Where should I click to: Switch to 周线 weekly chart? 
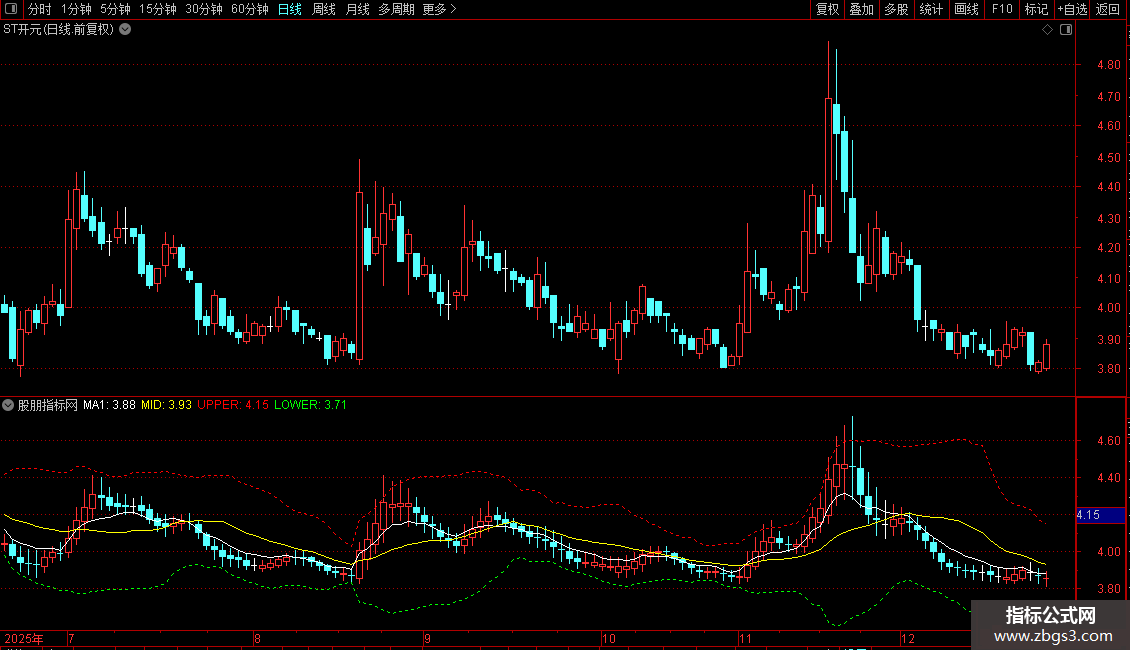pyautogui.click(x=324, y=9)
